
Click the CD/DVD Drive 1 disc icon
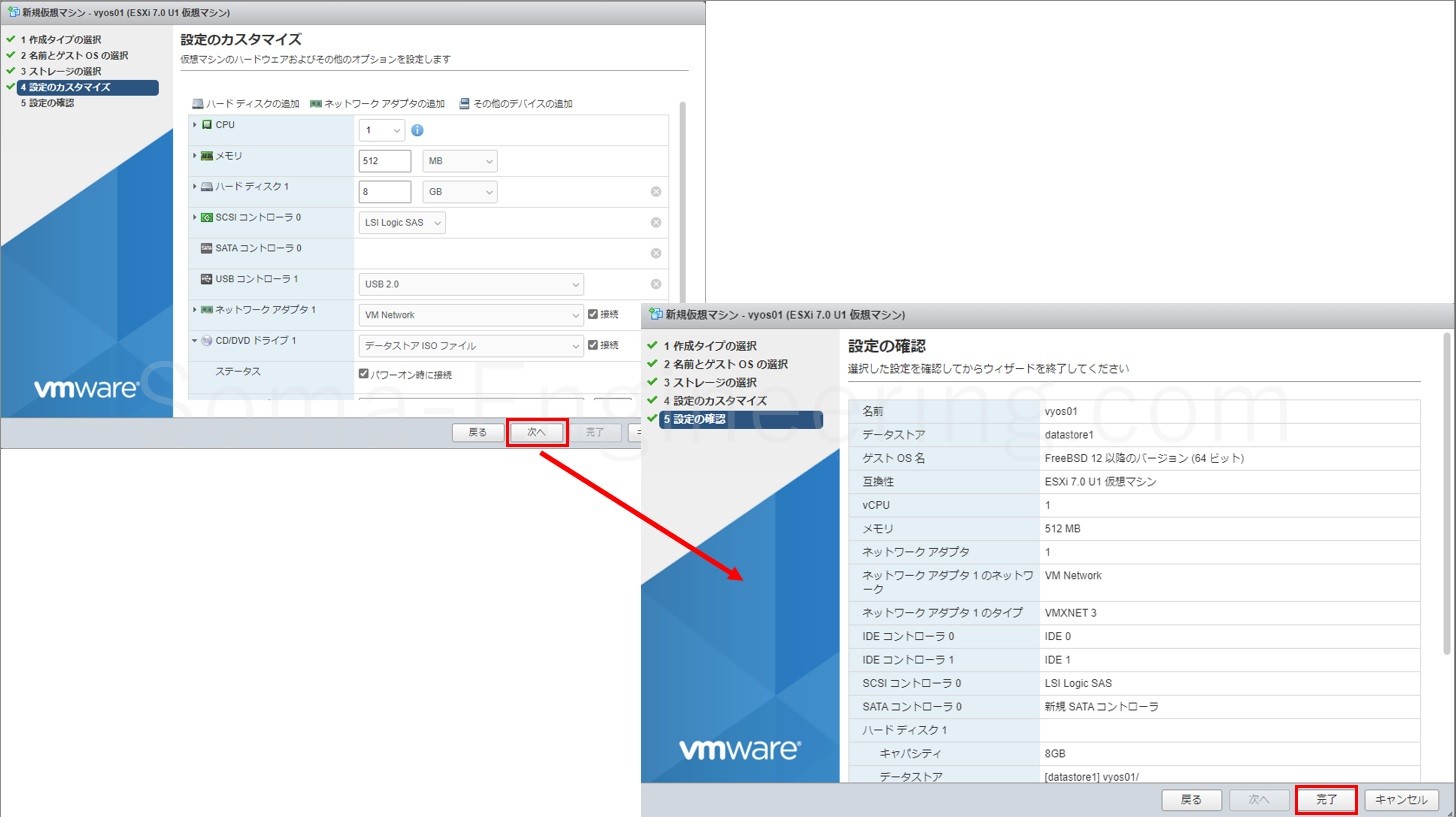(207, 341)
